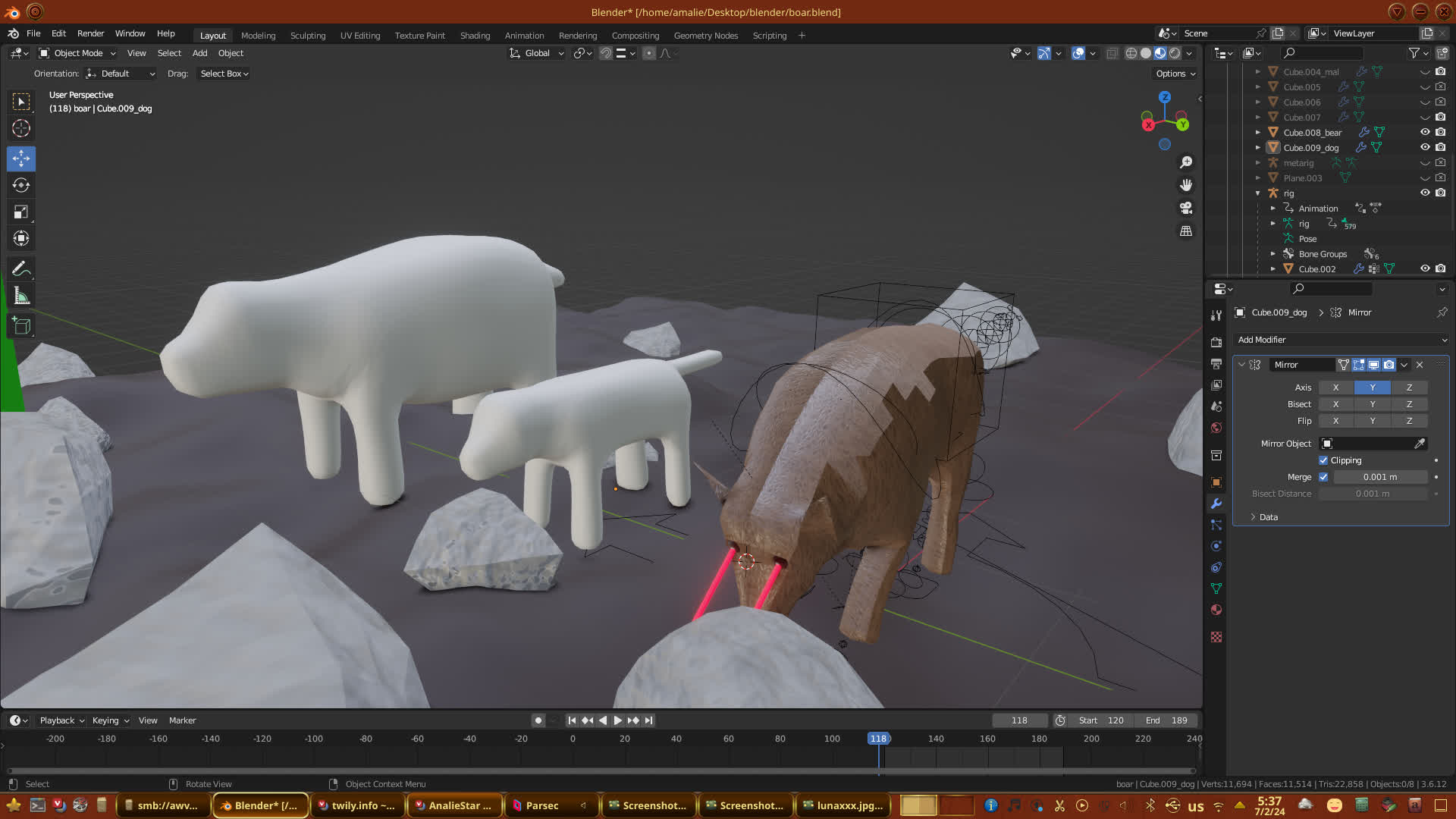
Task: Open the Material properties tab
Action: (x=1216, y=610)
